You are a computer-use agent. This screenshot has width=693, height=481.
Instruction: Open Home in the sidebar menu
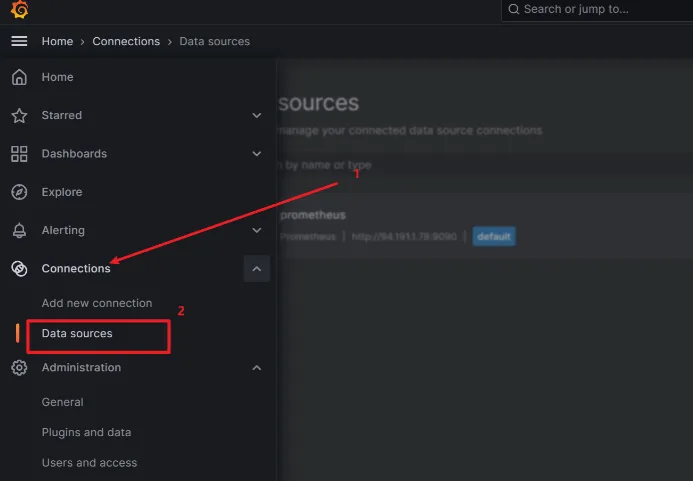[57, 77]
